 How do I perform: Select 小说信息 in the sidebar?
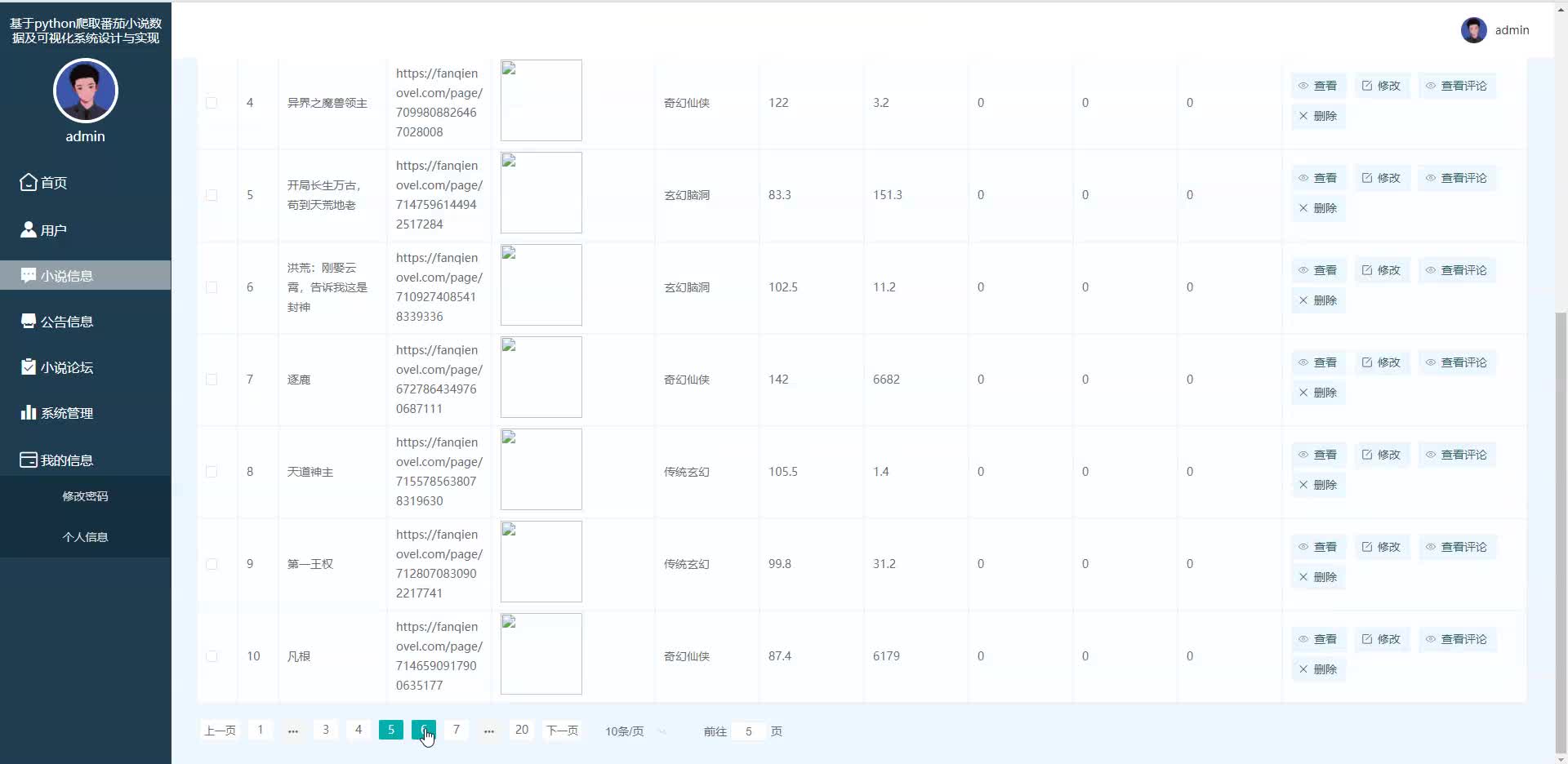85,276
